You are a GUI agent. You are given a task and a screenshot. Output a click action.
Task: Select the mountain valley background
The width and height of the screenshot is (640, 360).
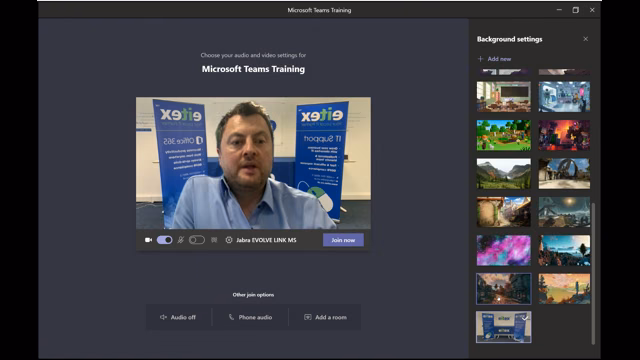point(504,173)
